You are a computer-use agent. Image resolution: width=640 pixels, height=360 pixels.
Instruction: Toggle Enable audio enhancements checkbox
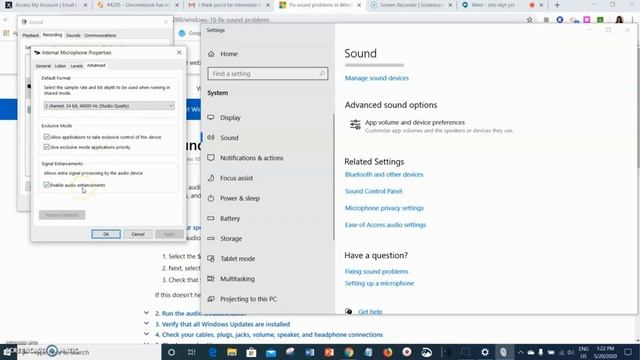coord(47,185)
